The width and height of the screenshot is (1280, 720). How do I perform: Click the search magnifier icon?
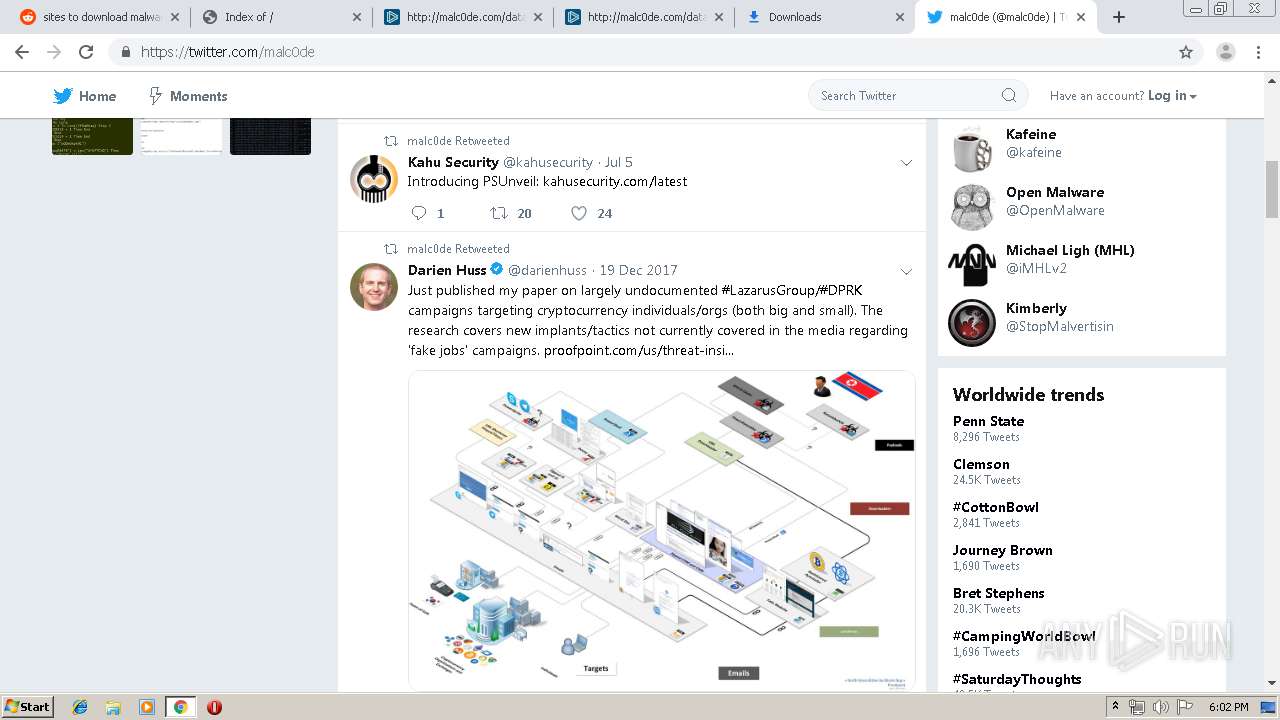[x=1009, y=95]
